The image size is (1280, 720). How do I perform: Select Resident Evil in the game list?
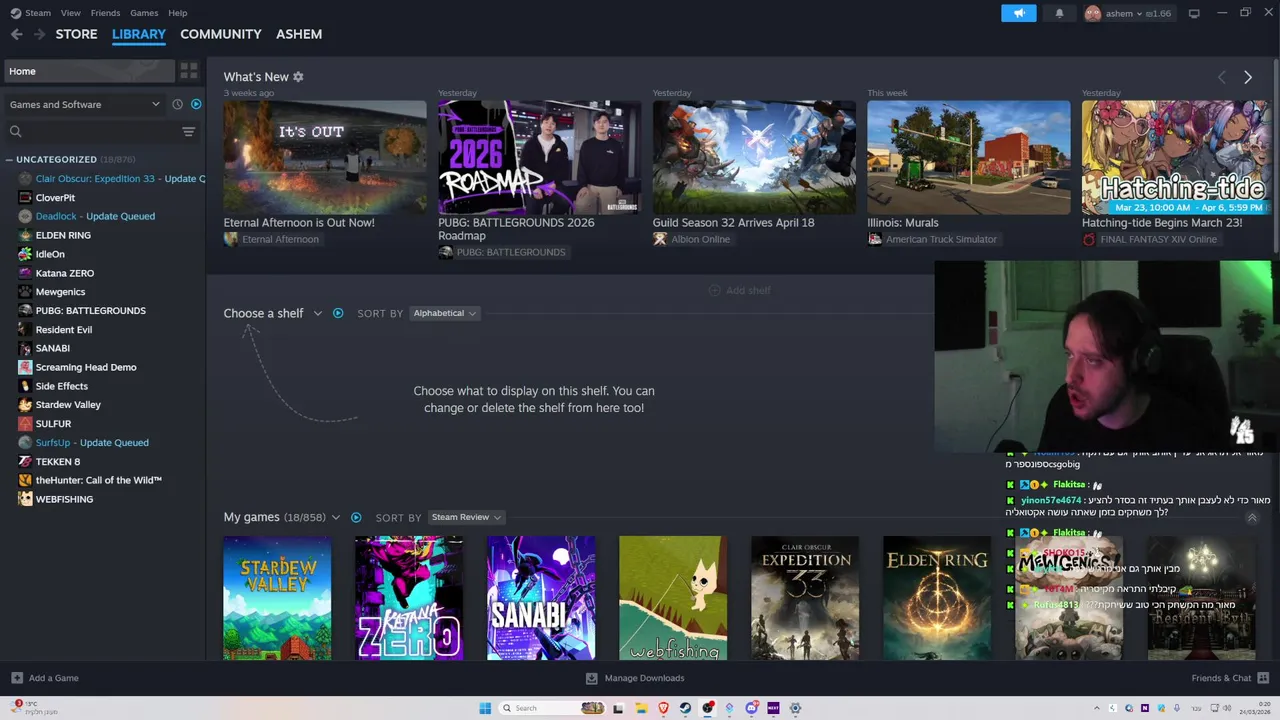click(64, 330)
